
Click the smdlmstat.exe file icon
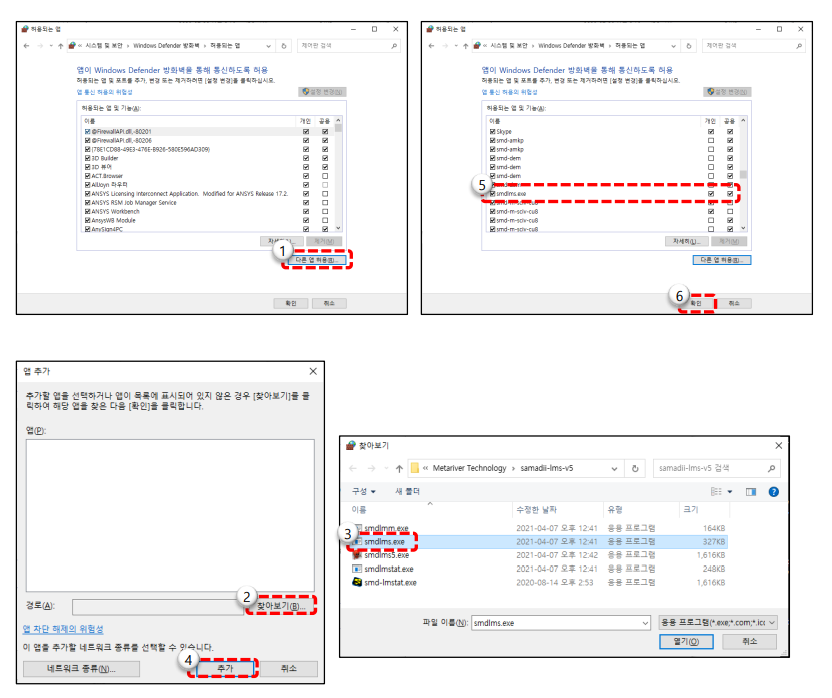pyautogui.click(x=356, y=568)
